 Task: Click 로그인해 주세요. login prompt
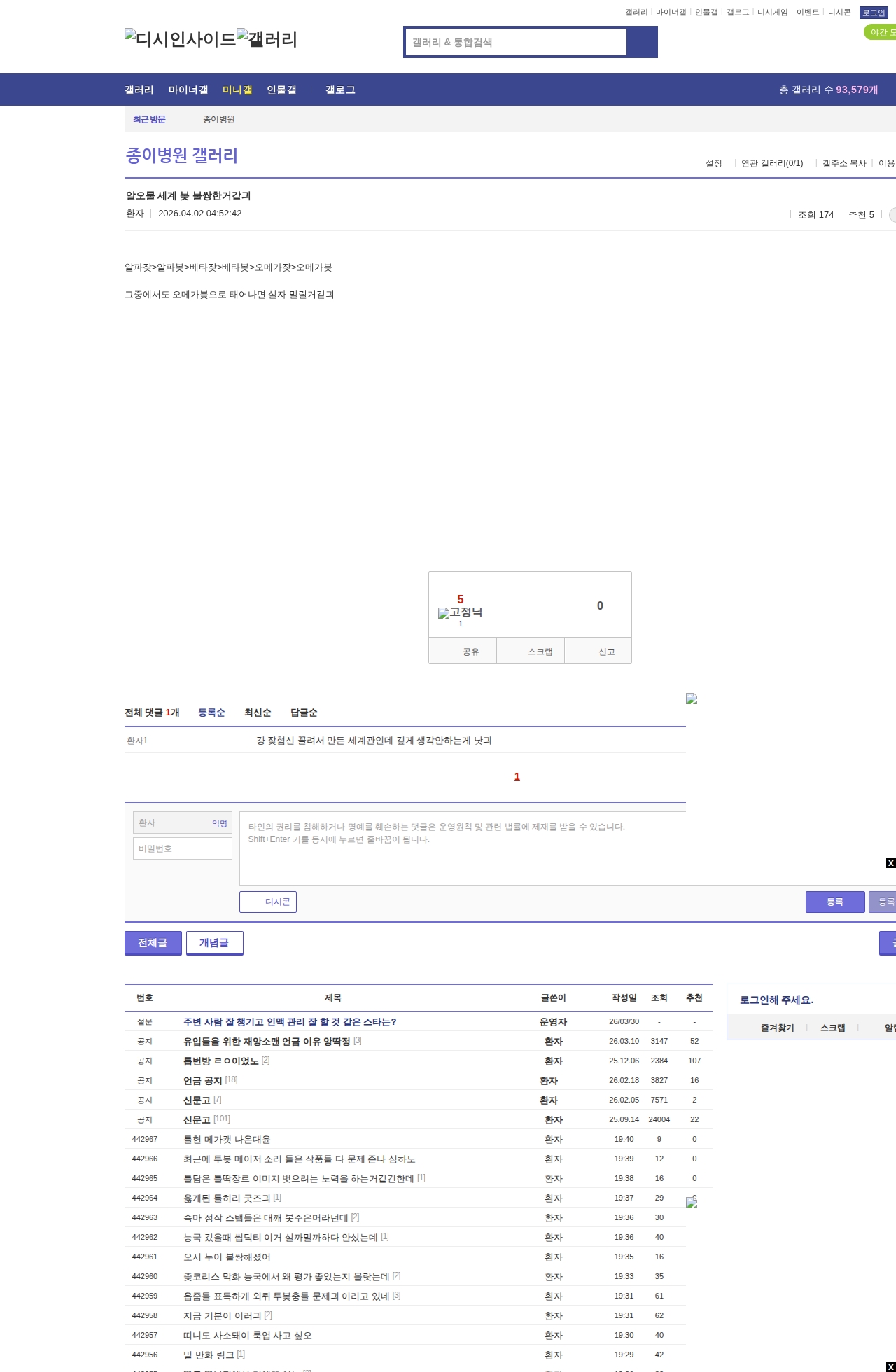coord(776,1000)
